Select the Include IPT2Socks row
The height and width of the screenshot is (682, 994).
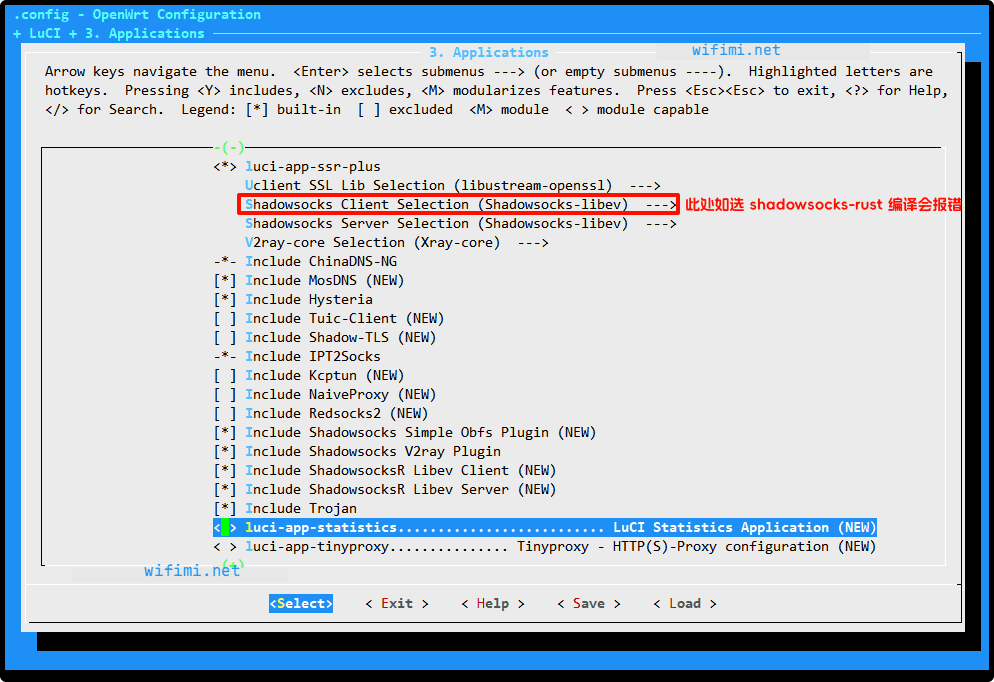(x=297, y=357)
